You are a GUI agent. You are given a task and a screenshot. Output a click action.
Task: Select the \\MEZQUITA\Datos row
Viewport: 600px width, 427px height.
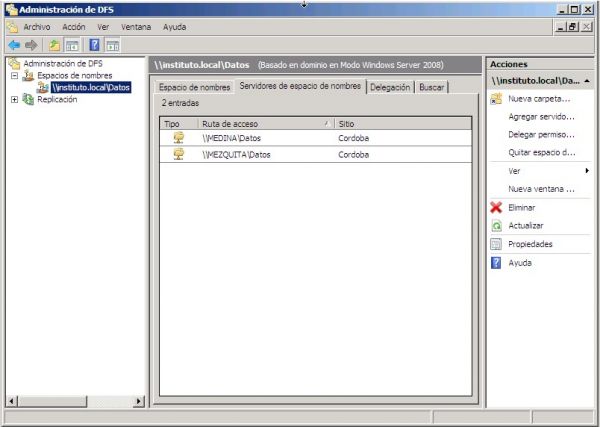click(x=316, y=155)
